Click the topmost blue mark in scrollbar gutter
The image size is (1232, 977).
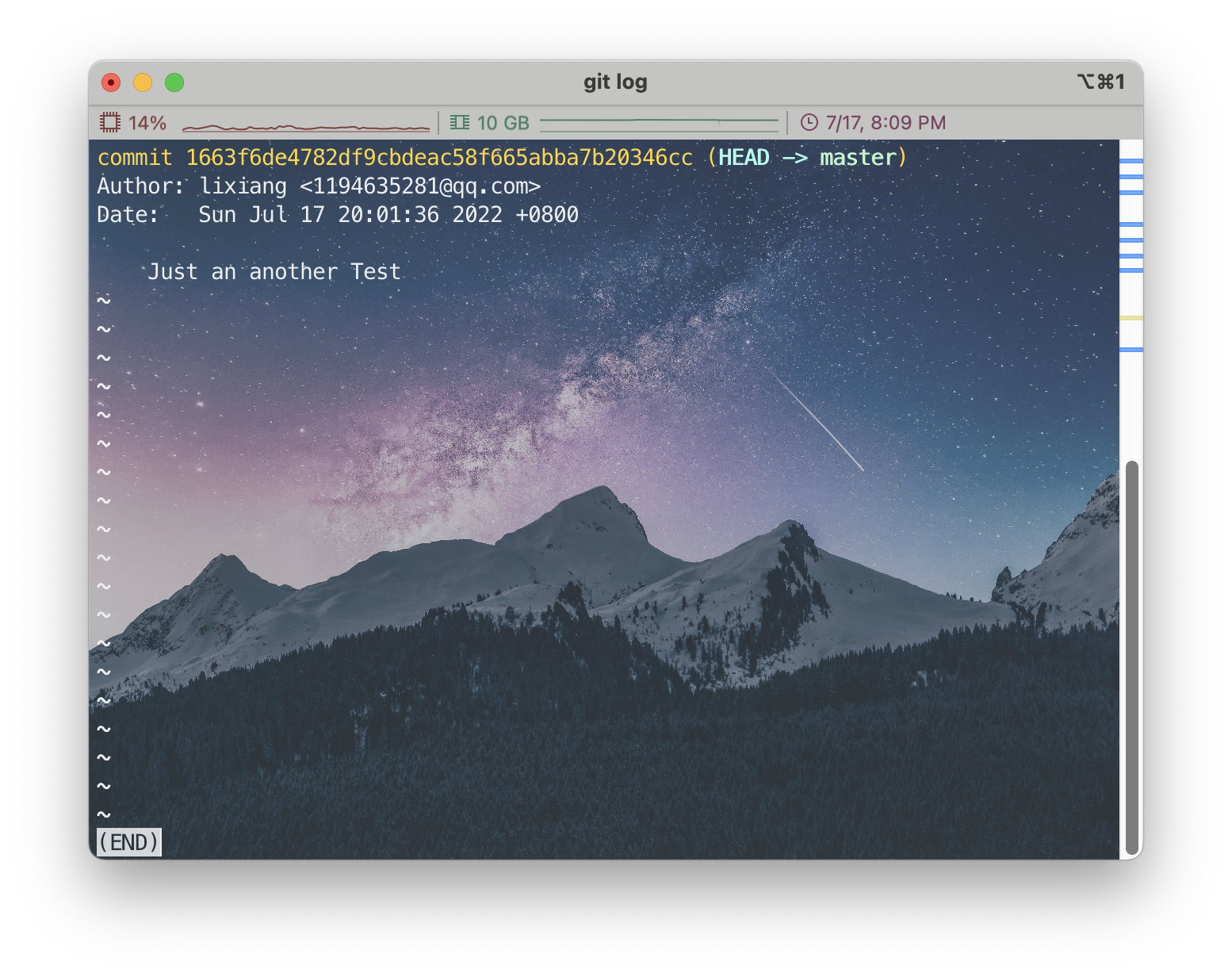point(1131,161)
